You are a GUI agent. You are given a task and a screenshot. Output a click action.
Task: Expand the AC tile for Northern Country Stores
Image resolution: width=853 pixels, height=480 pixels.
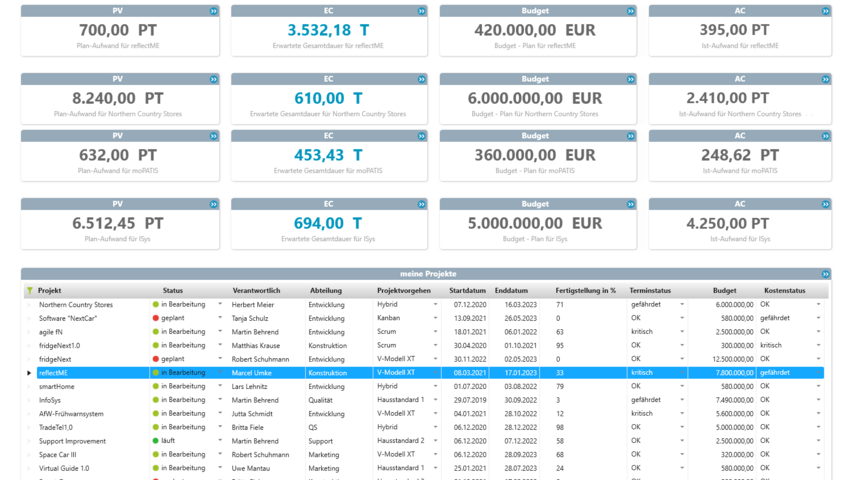(x=825, y=79)
